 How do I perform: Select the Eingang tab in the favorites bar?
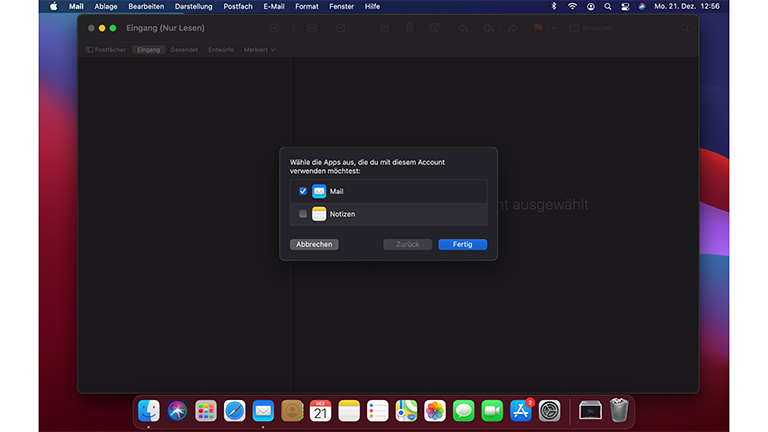click(148, 49)
